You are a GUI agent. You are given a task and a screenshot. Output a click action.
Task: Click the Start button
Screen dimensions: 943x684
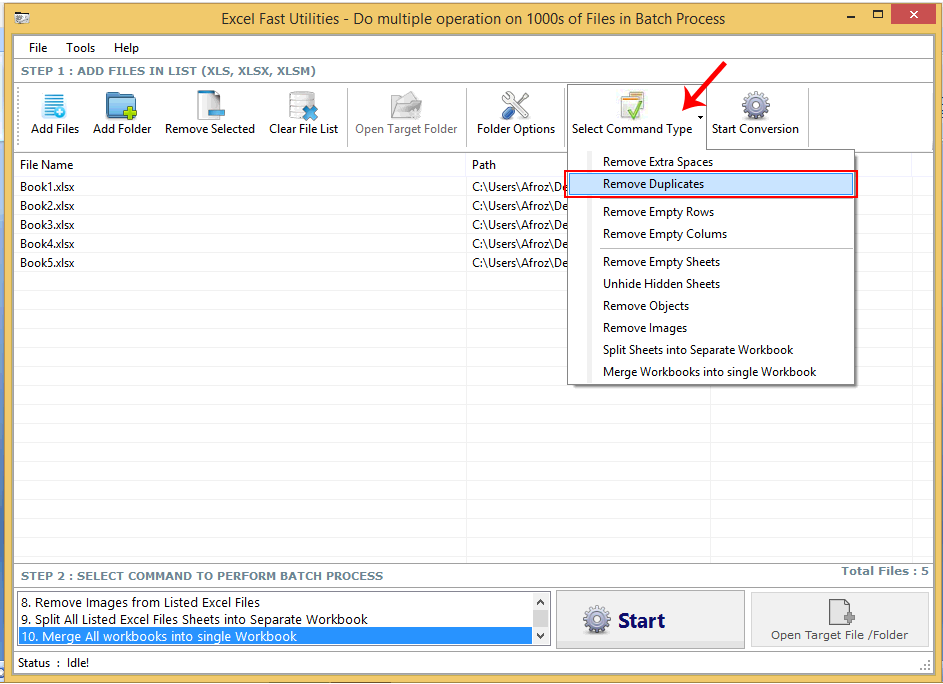[x=649, y=619]
